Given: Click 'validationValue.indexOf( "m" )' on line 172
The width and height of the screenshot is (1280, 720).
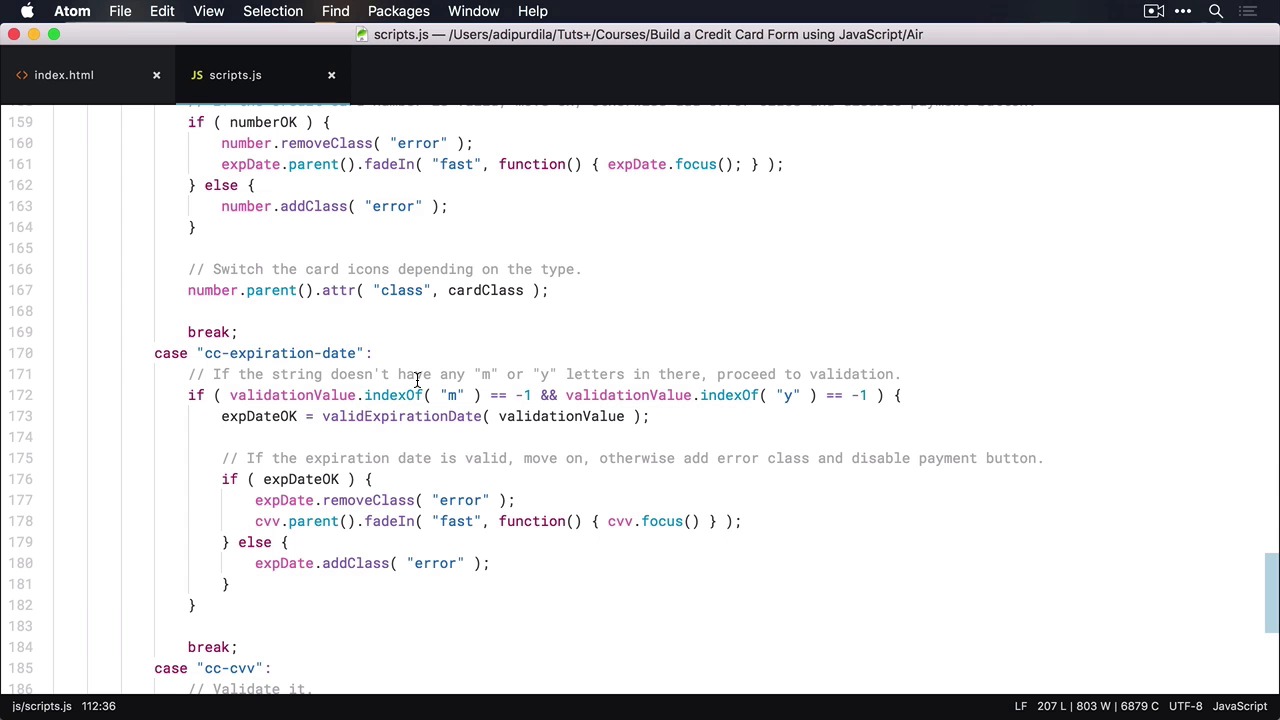Looking at the screenshot, I should (355, 395).
